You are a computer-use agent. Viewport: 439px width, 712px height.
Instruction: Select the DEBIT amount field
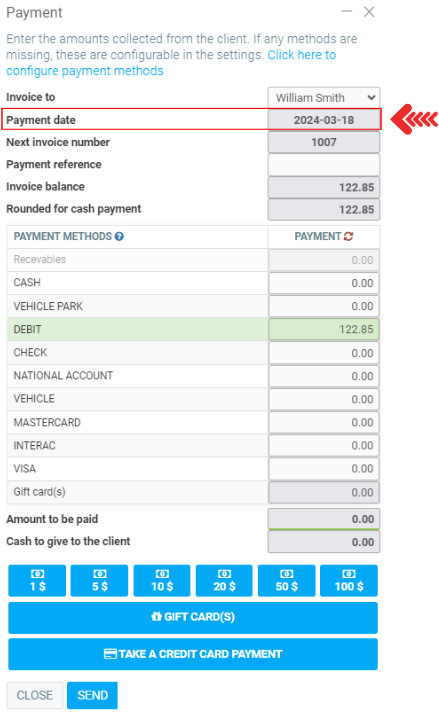(324, 329)
